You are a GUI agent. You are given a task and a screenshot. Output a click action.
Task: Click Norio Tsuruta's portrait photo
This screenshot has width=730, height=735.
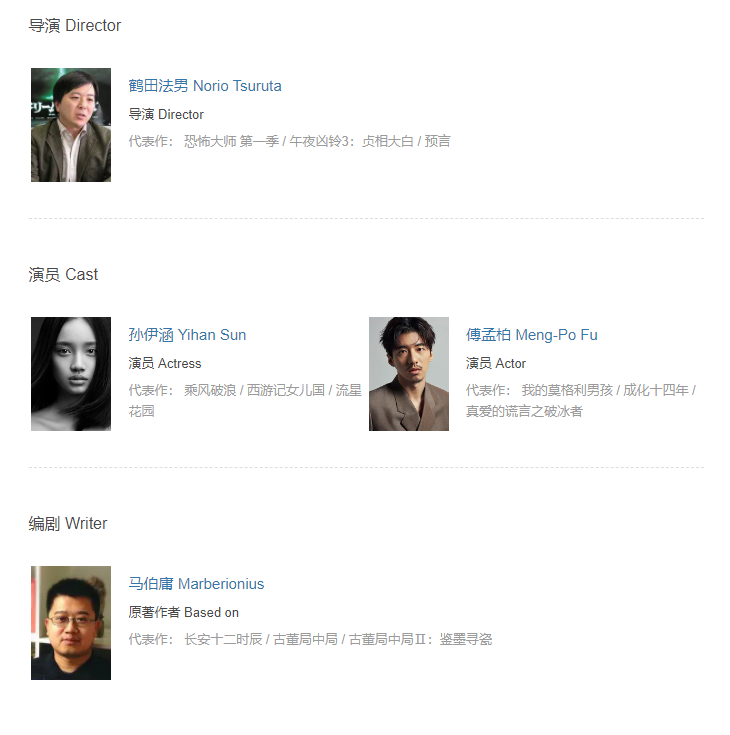coord(71,125)
